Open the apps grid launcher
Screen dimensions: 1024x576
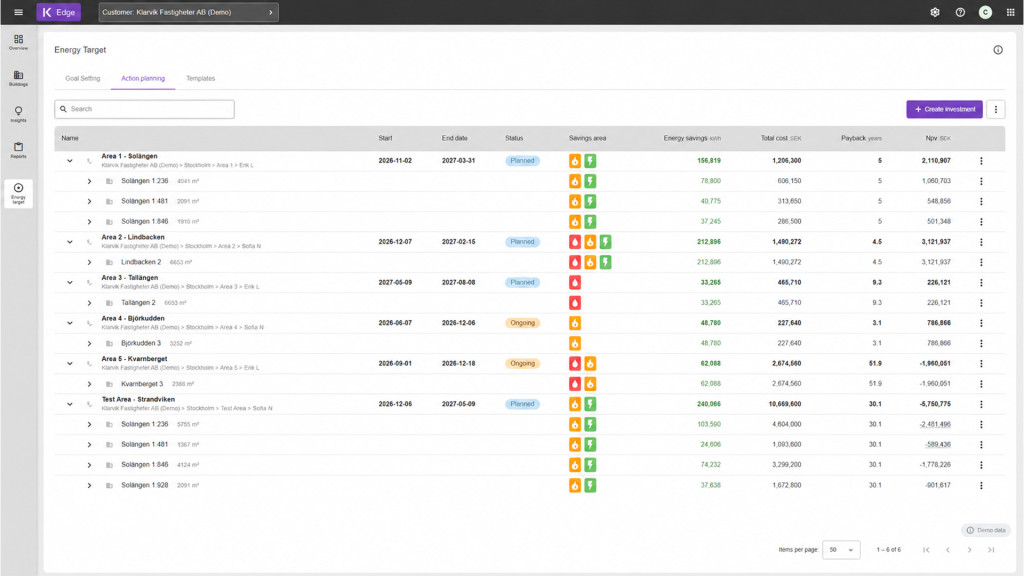point(1010,12)
